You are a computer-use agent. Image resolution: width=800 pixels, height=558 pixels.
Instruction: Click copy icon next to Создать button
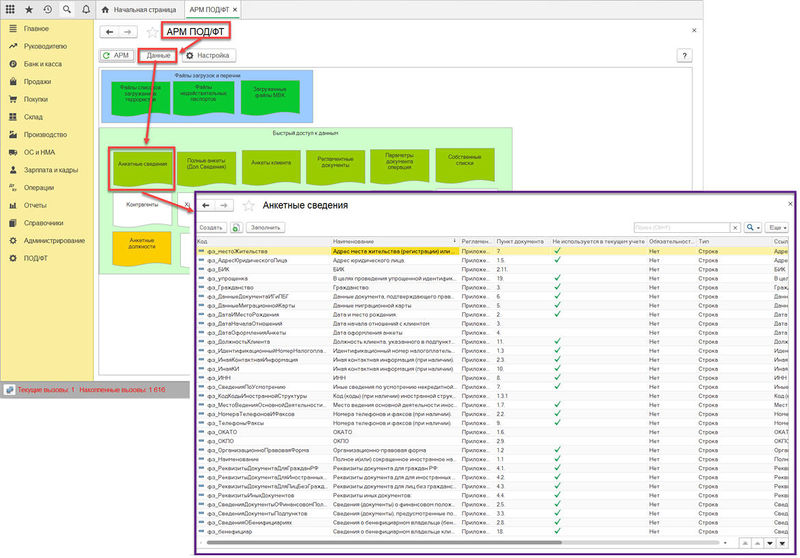(236, 228)
